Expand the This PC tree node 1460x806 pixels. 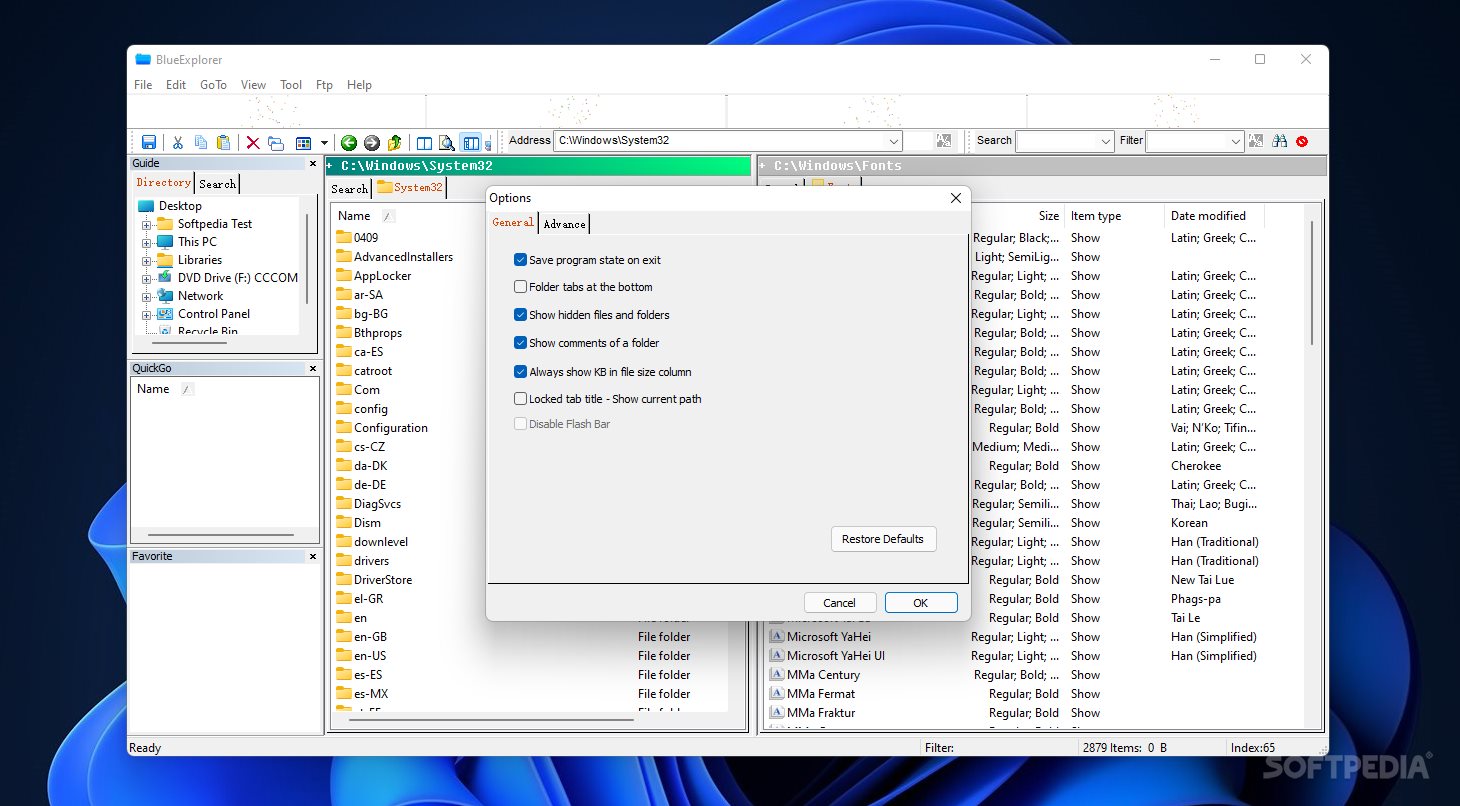tap(147, 242)
